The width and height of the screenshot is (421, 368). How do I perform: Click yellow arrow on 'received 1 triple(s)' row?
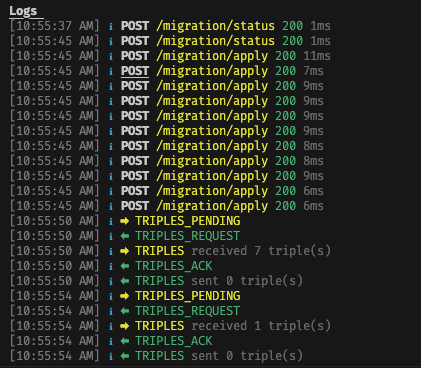point(125,326)
